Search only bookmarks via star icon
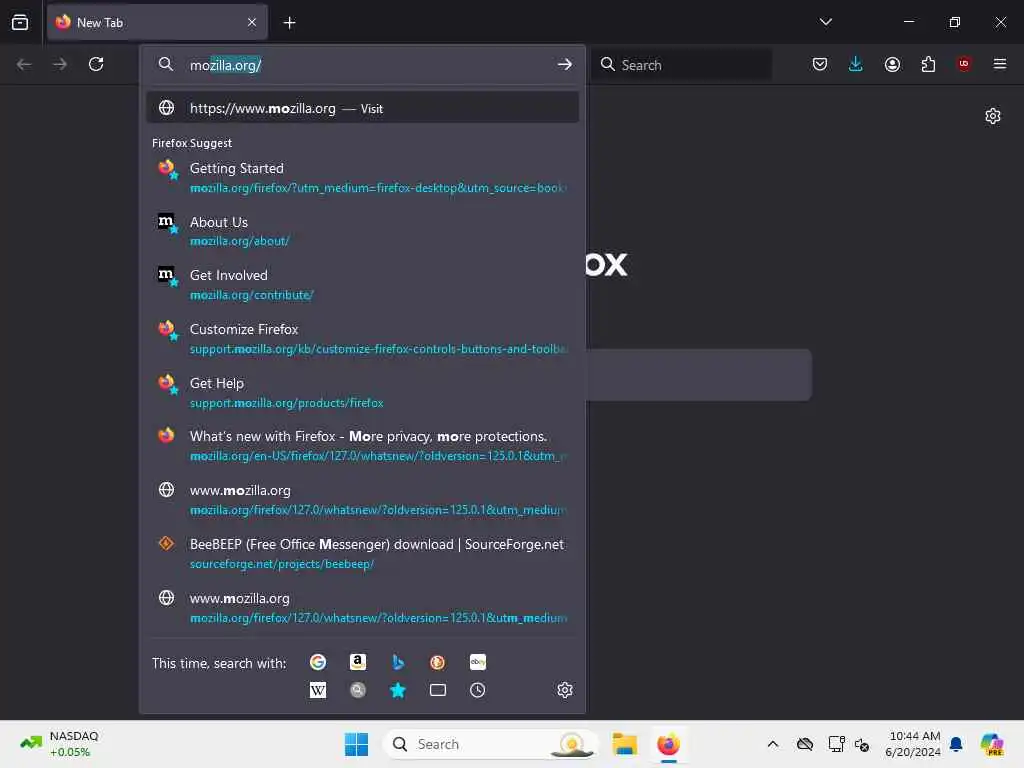Image resolution: width=1024 pixels, height=768 pixels. (398, 690)
